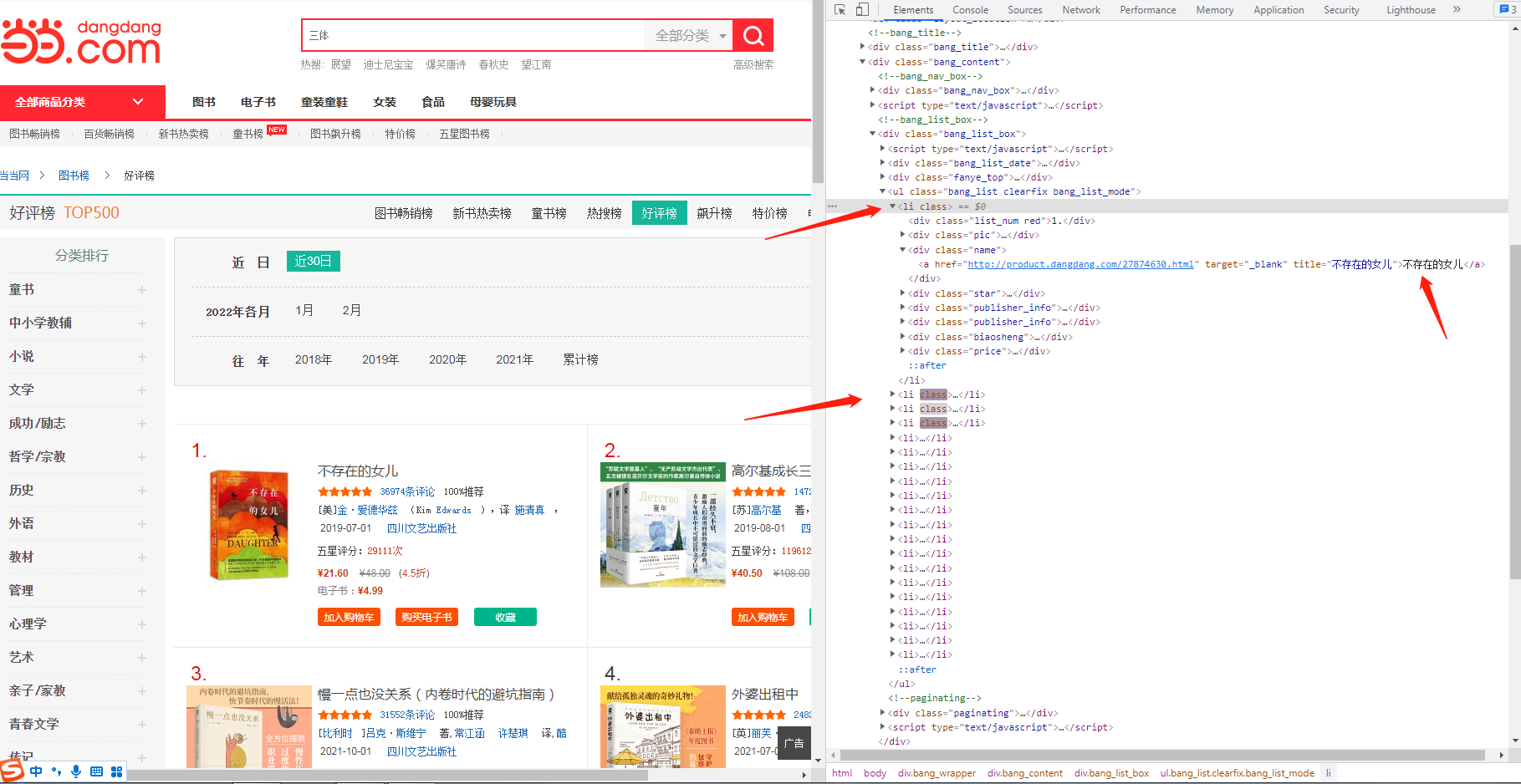Collapse div class="name" node
Image resolution: width=1521 pixels, height=784 pixels.
coord(902,249)
